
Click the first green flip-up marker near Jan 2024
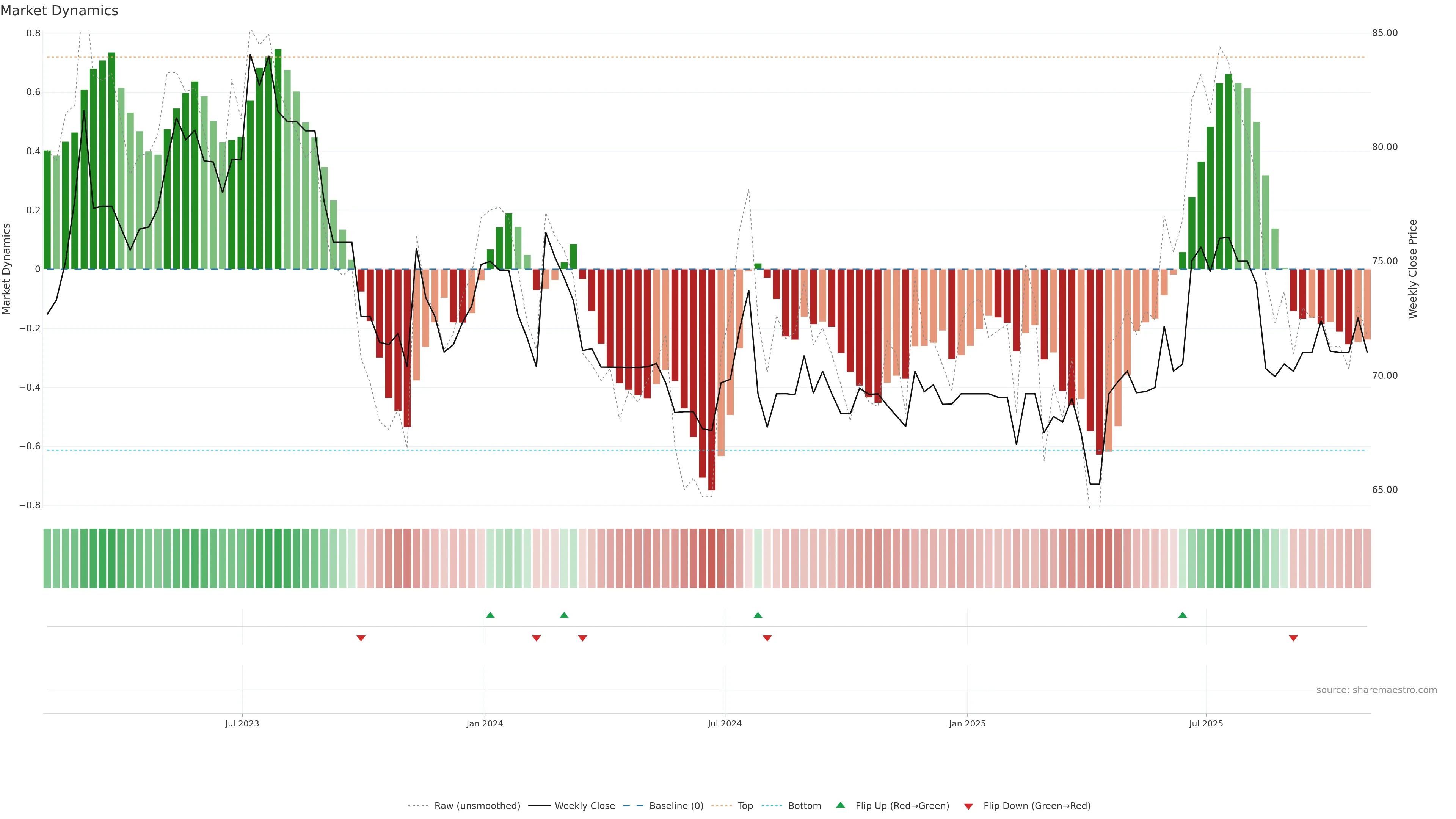[x=490, y=615]
